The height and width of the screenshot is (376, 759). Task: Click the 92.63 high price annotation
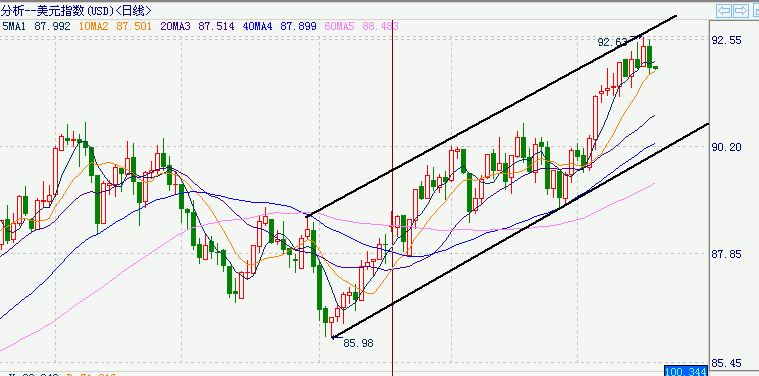612,42
